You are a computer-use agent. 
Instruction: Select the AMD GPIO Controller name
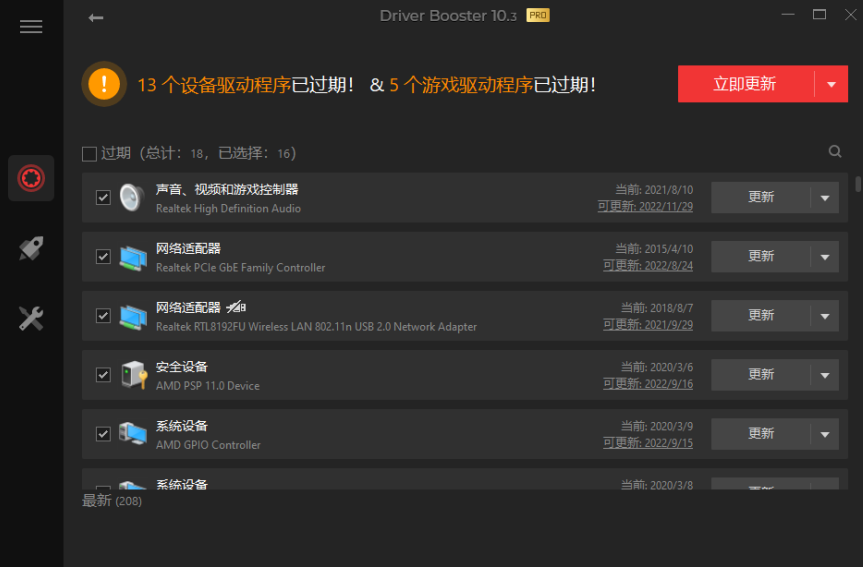(208, 445)
